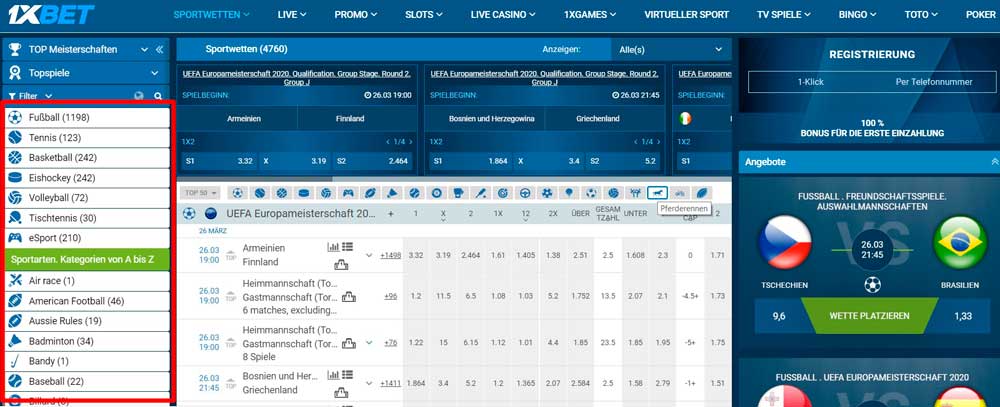Filter by gamepad eSport icon in the sport row

pos(348,193)
